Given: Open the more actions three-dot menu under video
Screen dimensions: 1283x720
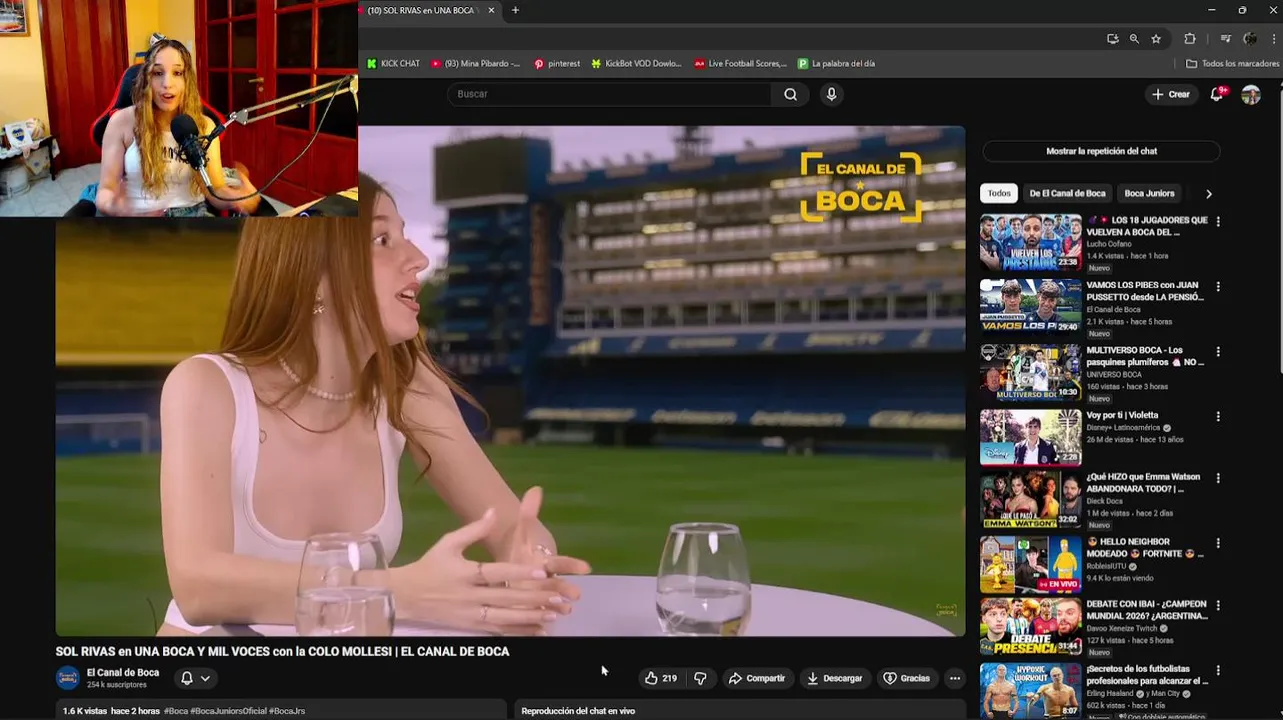Looking at the screenshot, I should coord(955,678).
